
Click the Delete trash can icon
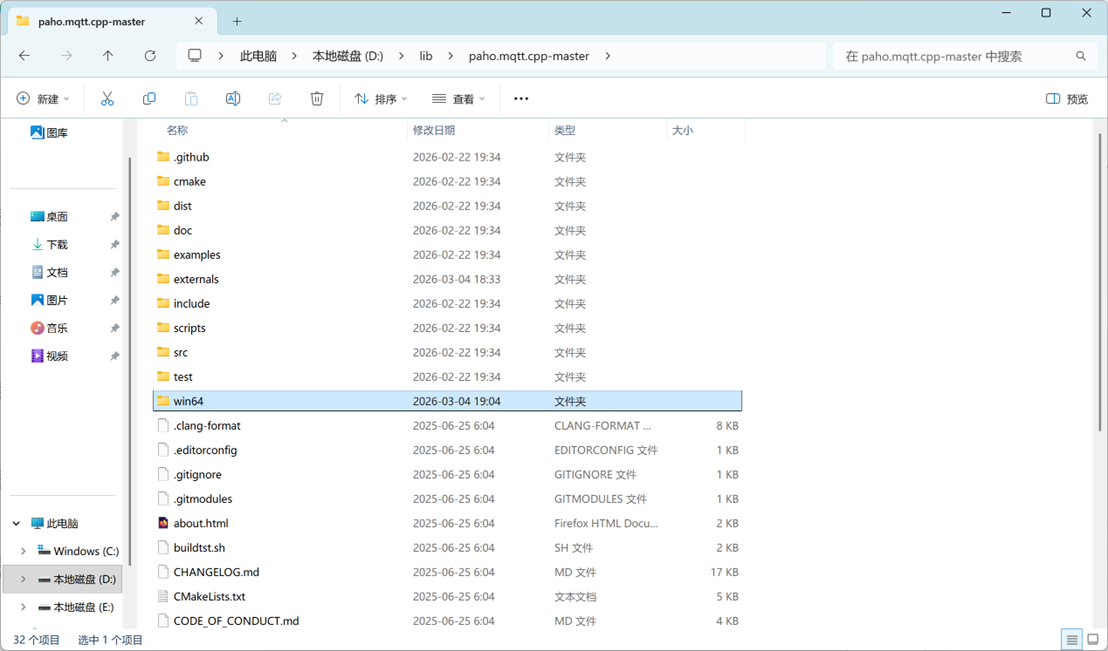click(x=317, y=99)
